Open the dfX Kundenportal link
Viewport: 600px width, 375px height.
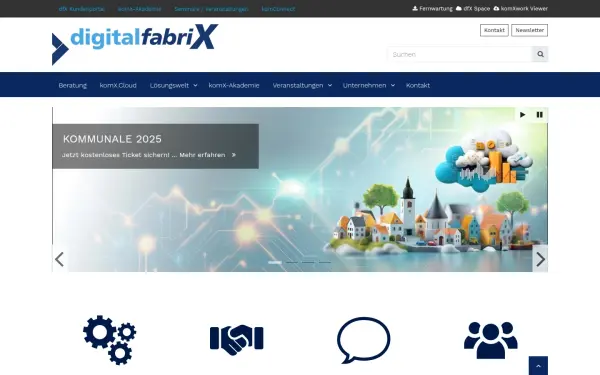coord(82,9)
